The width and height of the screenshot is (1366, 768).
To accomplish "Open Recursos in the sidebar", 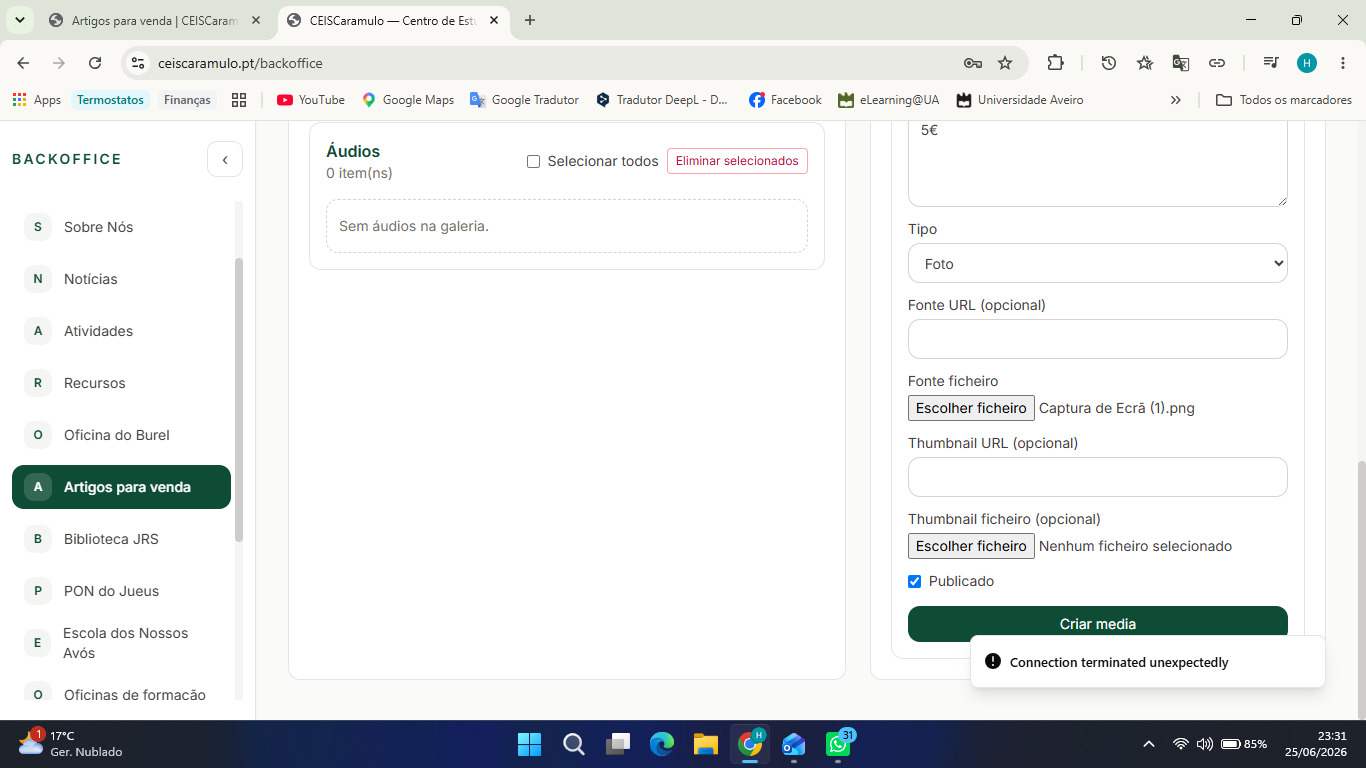I will (121, 383).
